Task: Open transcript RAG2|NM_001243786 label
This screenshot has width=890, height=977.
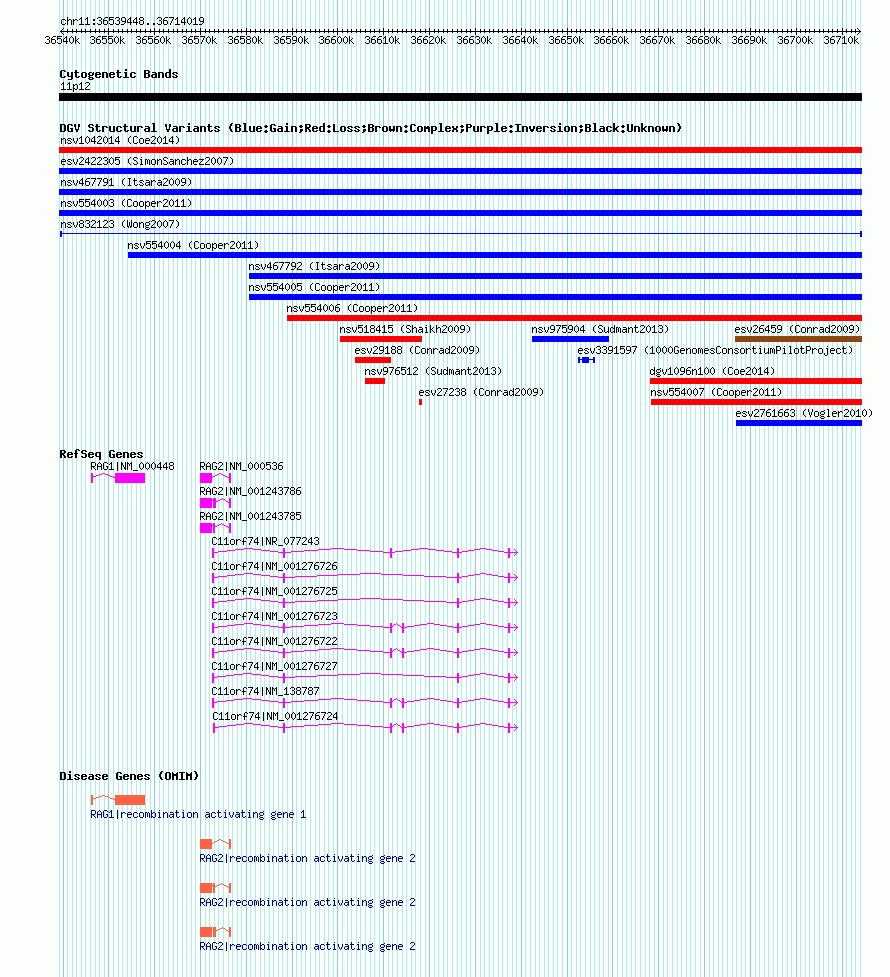Action: point(251,492)
